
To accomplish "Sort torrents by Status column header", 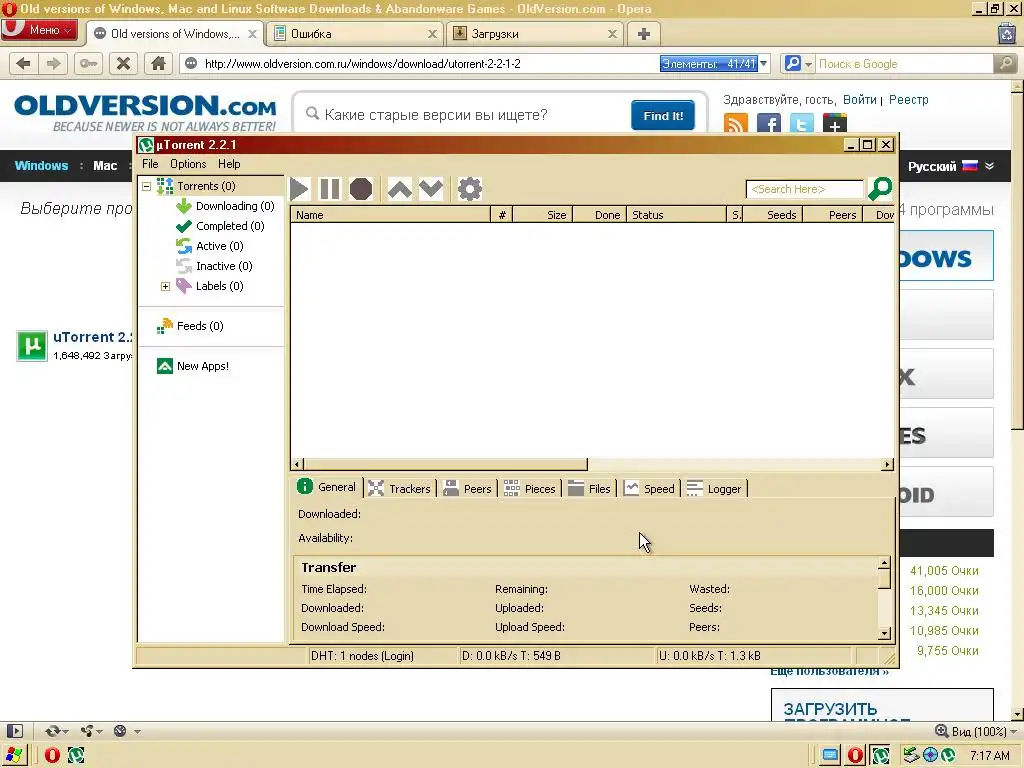I will [x=676, y=215].
